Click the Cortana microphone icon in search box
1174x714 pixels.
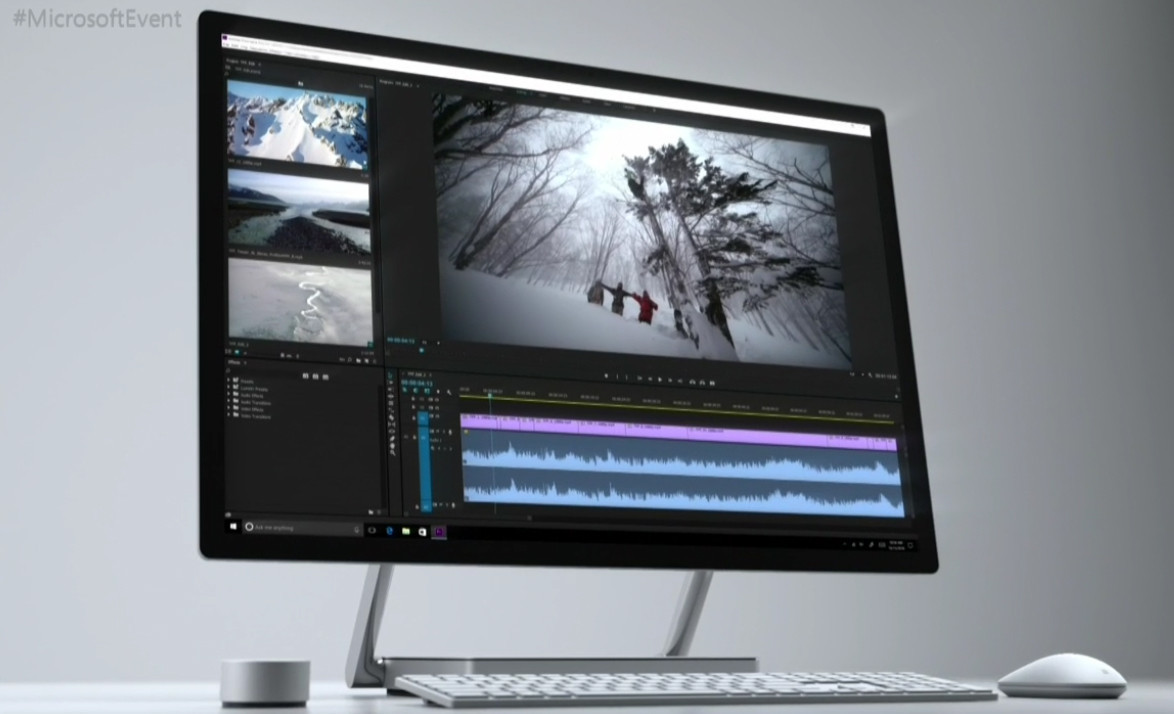(356, 529)
